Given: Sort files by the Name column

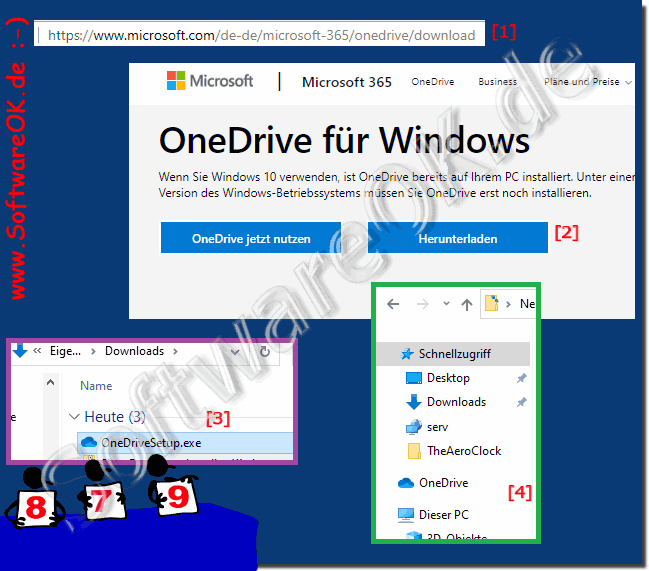Looking at the screenshot, I should point(96,386).
